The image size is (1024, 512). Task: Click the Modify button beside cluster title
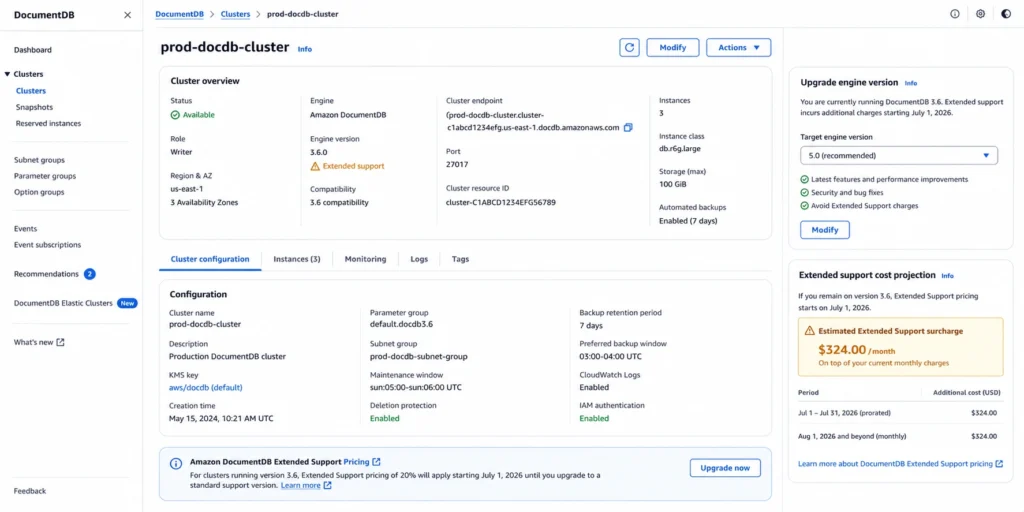[673, 48]
